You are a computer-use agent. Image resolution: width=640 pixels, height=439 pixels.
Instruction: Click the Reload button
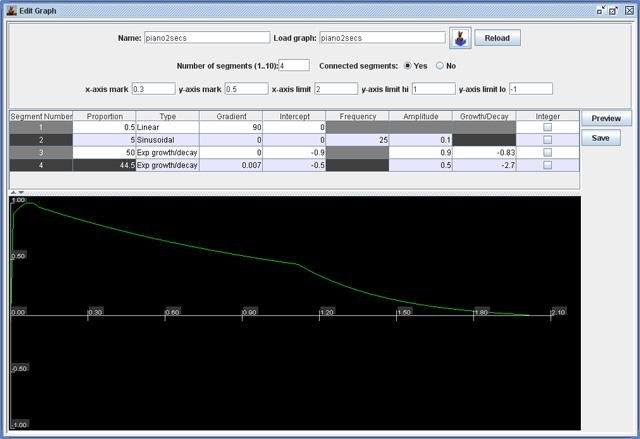click(497, 38)
